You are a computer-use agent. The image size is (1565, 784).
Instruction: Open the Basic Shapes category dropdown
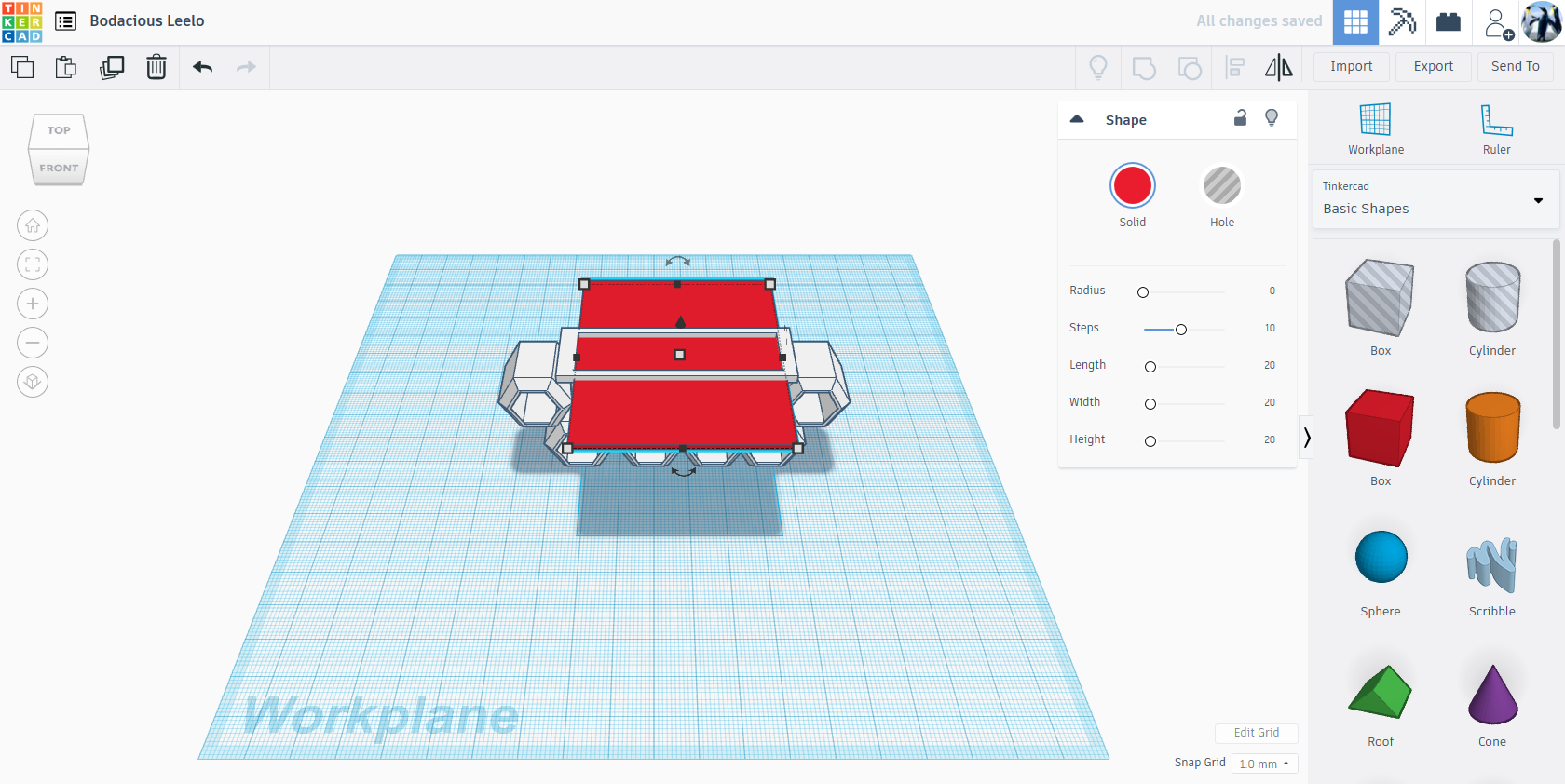tap(1435, 199)
